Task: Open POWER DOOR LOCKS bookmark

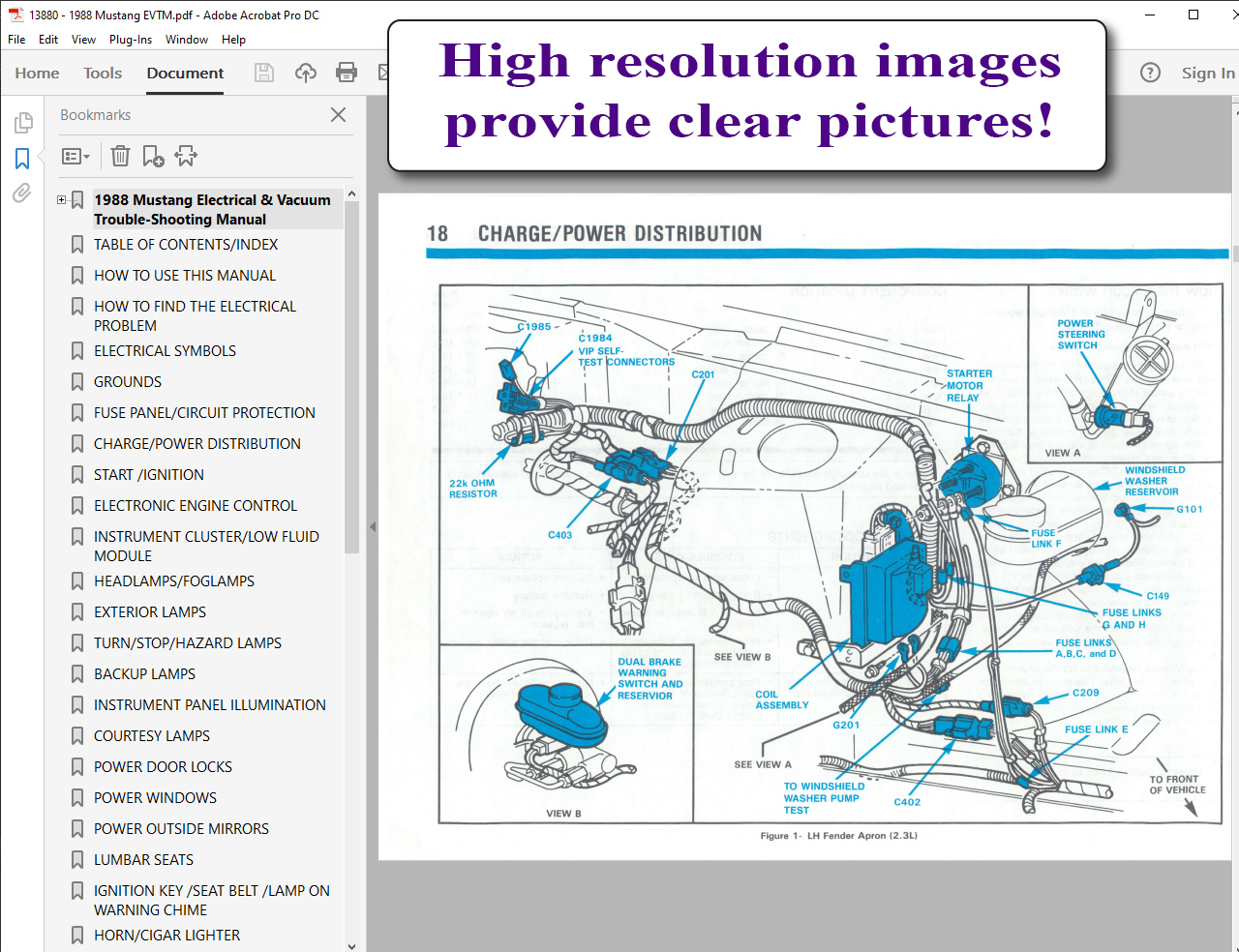Action: [163, 767]
